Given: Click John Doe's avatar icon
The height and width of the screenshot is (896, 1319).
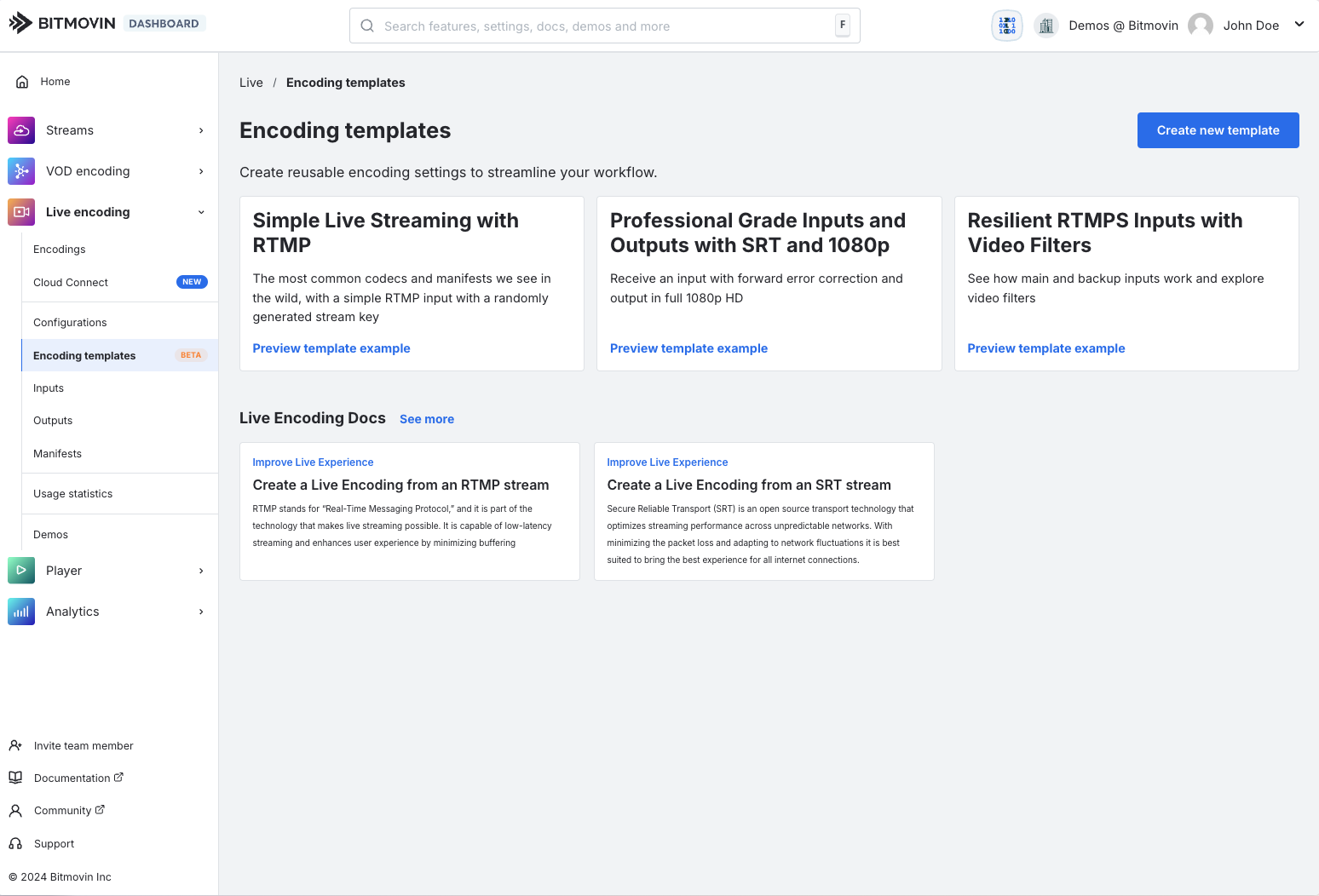Looking at the screenshot, I should pos(1201,26).
